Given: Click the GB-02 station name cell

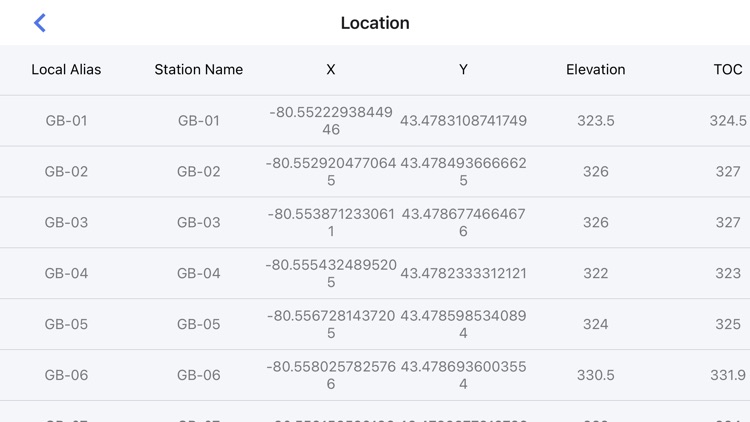Looking at the screenshot, I should click(x=198, y=172).
